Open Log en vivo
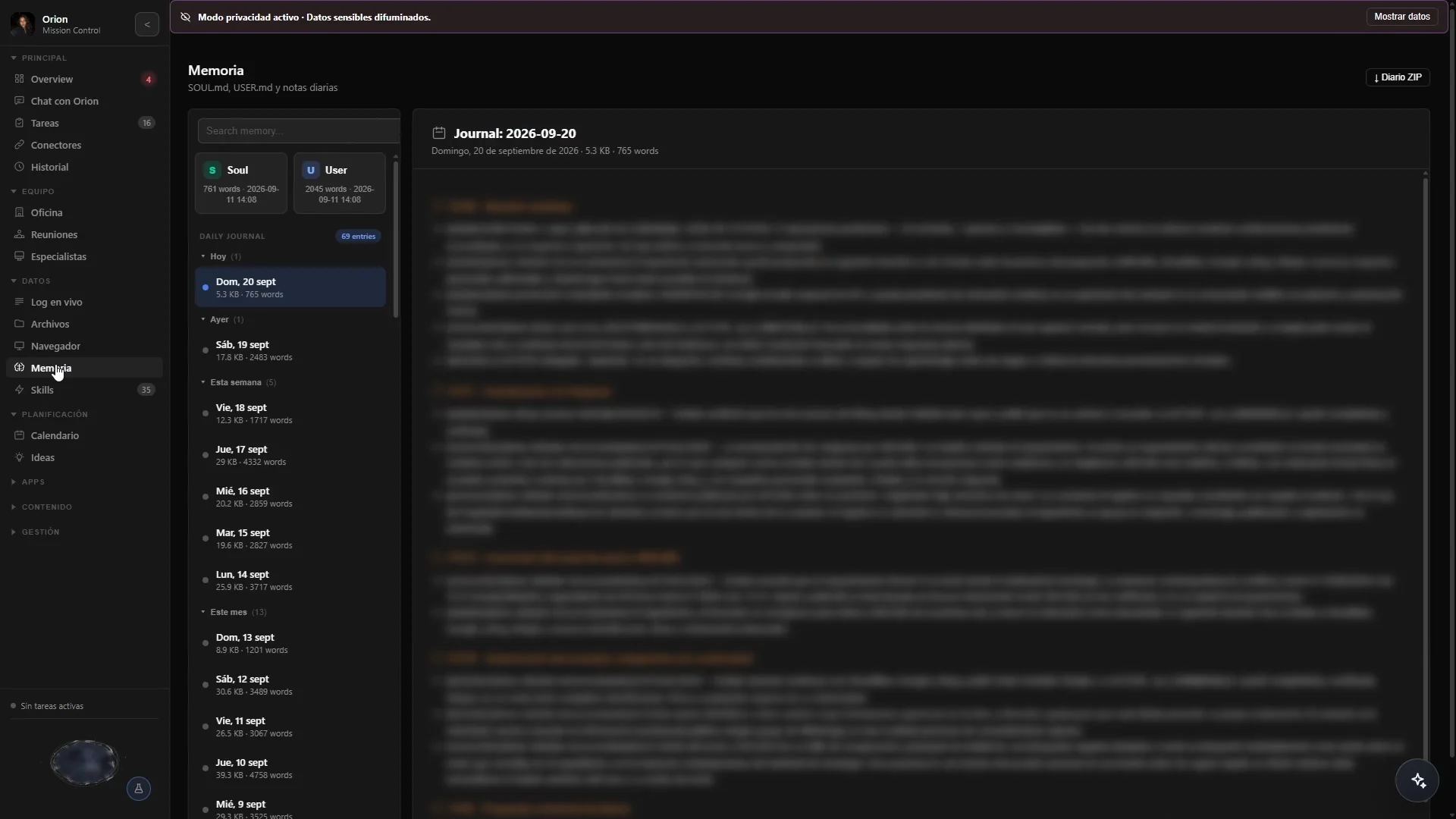Screen dimensions: 1456x819 click(x=84, y=302)
